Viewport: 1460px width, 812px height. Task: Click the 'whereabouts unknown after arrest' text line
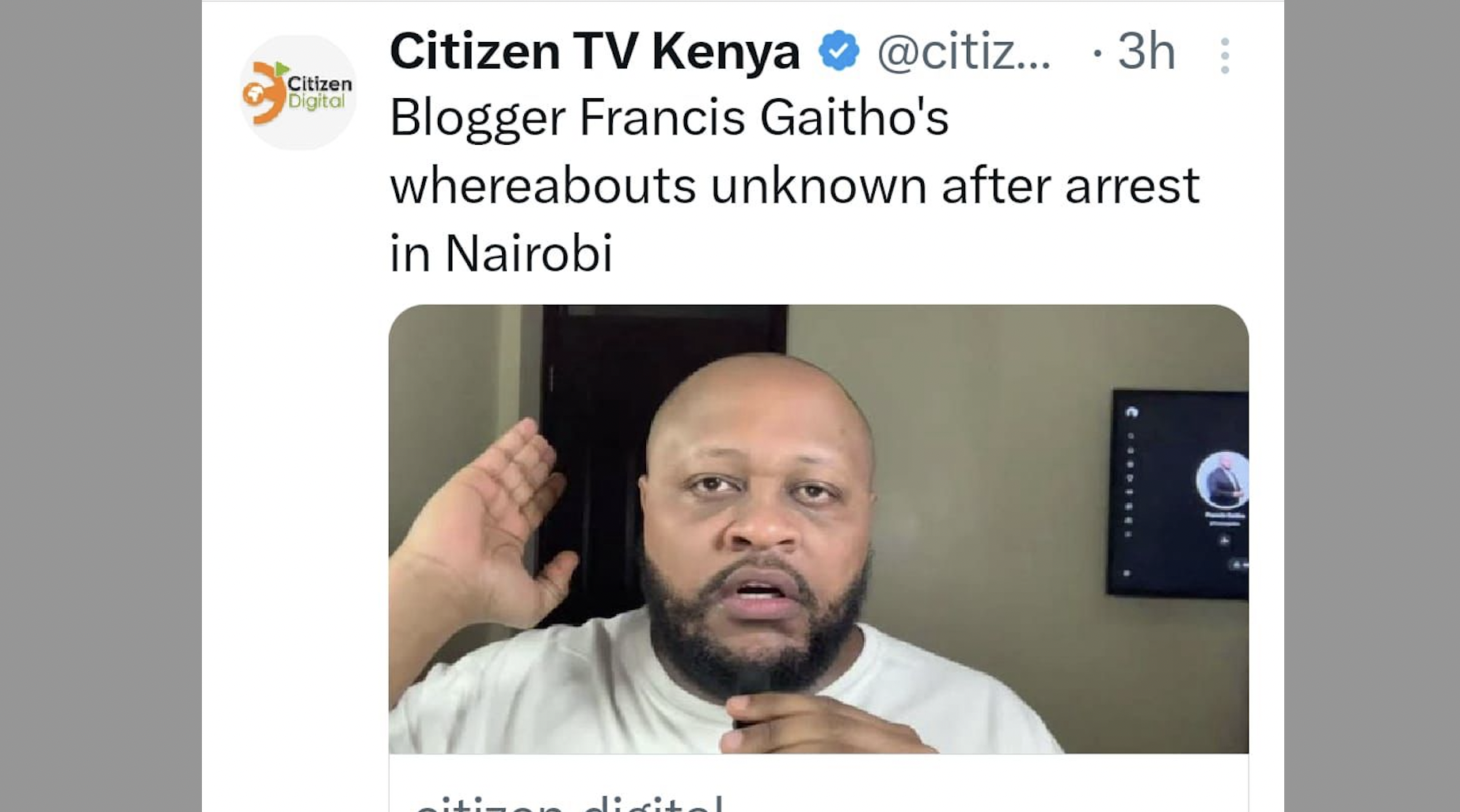794,186
